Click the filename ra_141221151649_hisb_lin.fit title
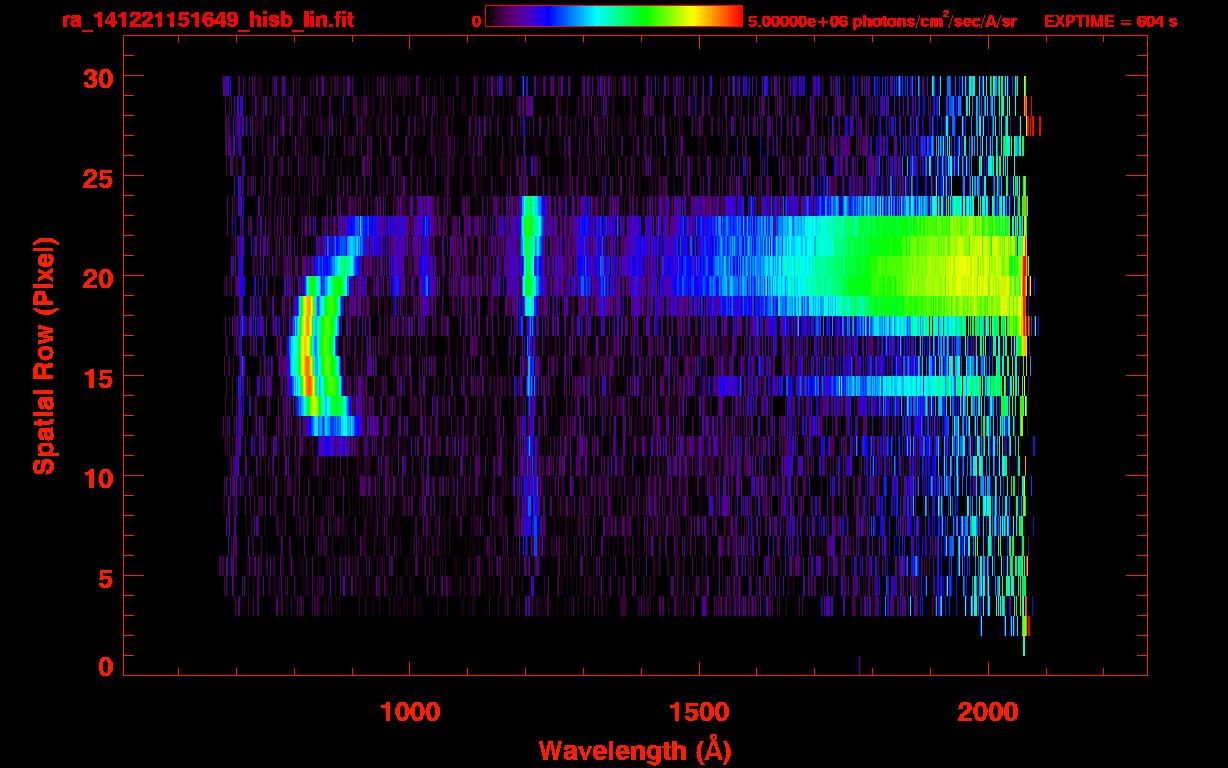Image resolution: width=1228 pixels, height=768 pixels. pyautogui.click(x=207, y=20)
